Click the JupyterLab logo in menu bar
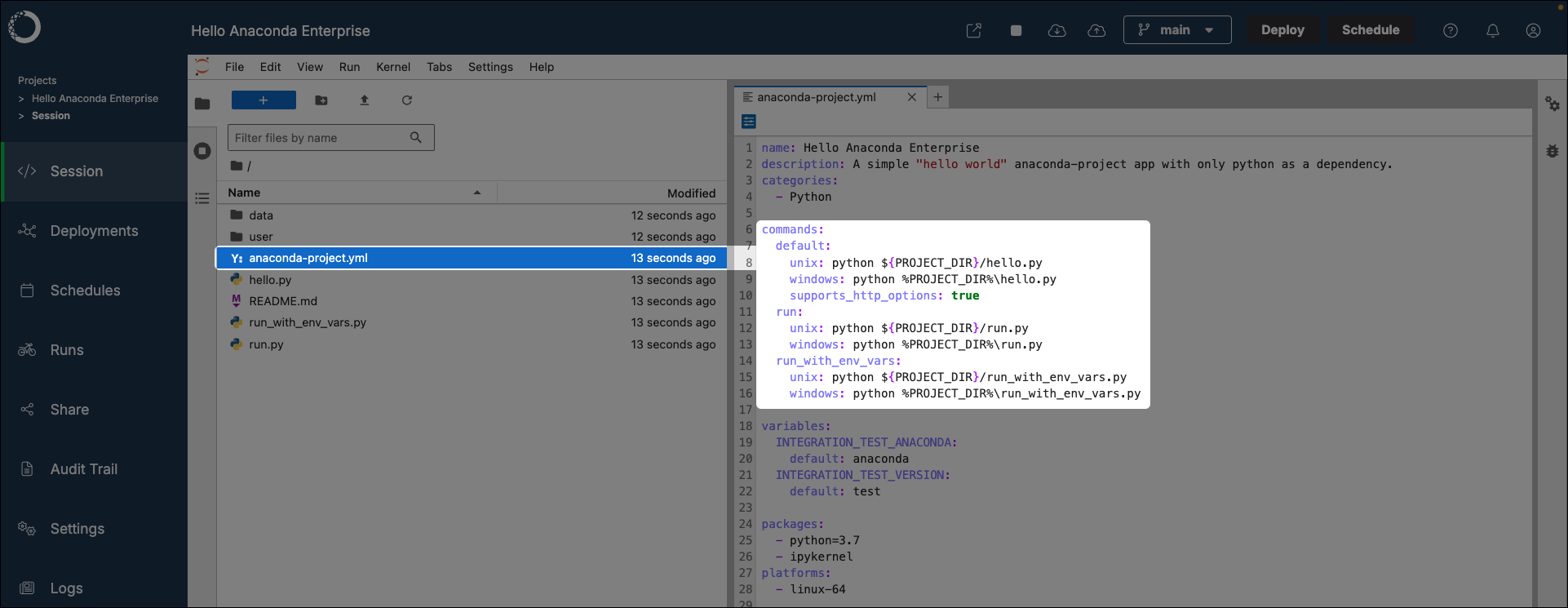Image resolution: width=1568 pixels, height=608 pixels. 202,66
